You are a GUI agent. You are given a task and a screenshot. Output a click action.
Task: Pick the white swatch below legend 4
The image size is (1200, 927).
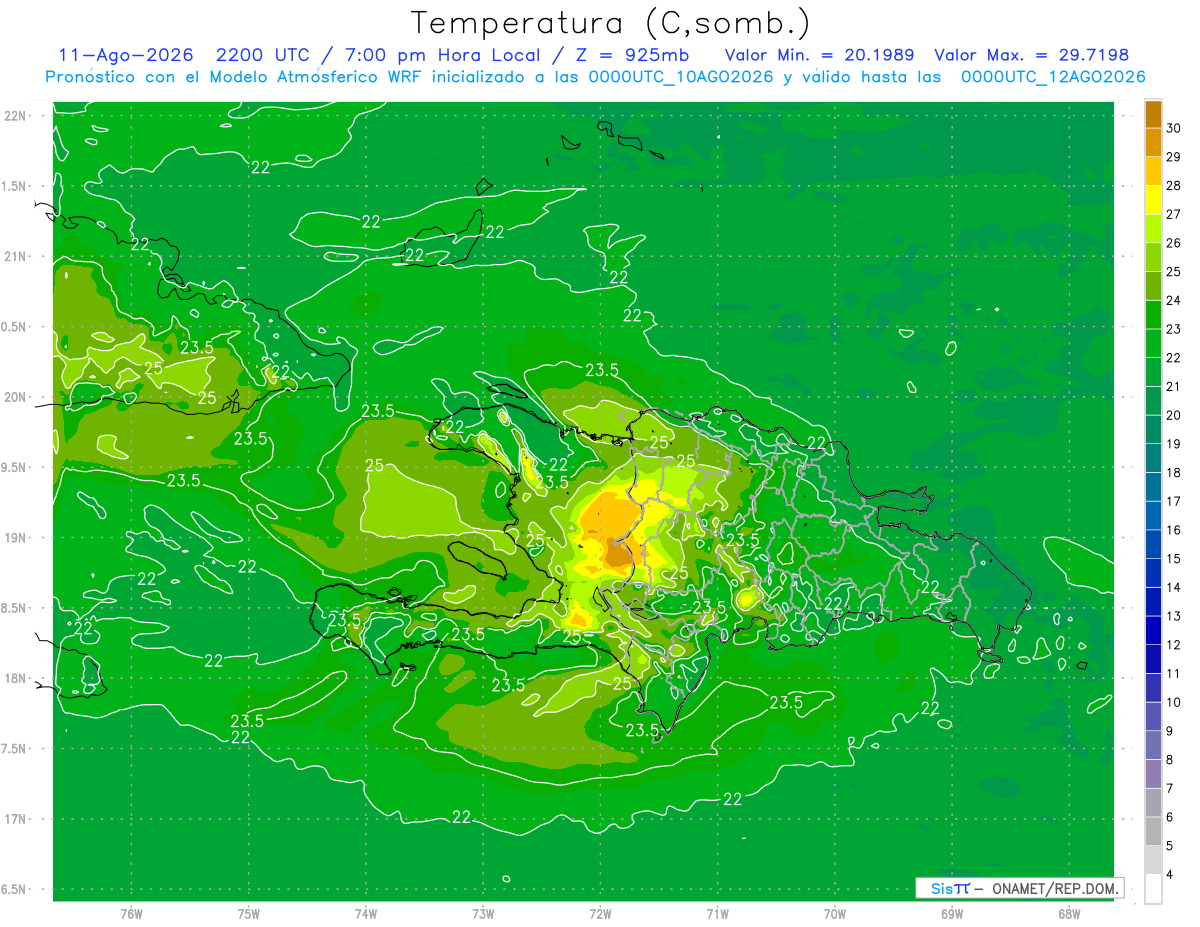(x=1153, y=889)
